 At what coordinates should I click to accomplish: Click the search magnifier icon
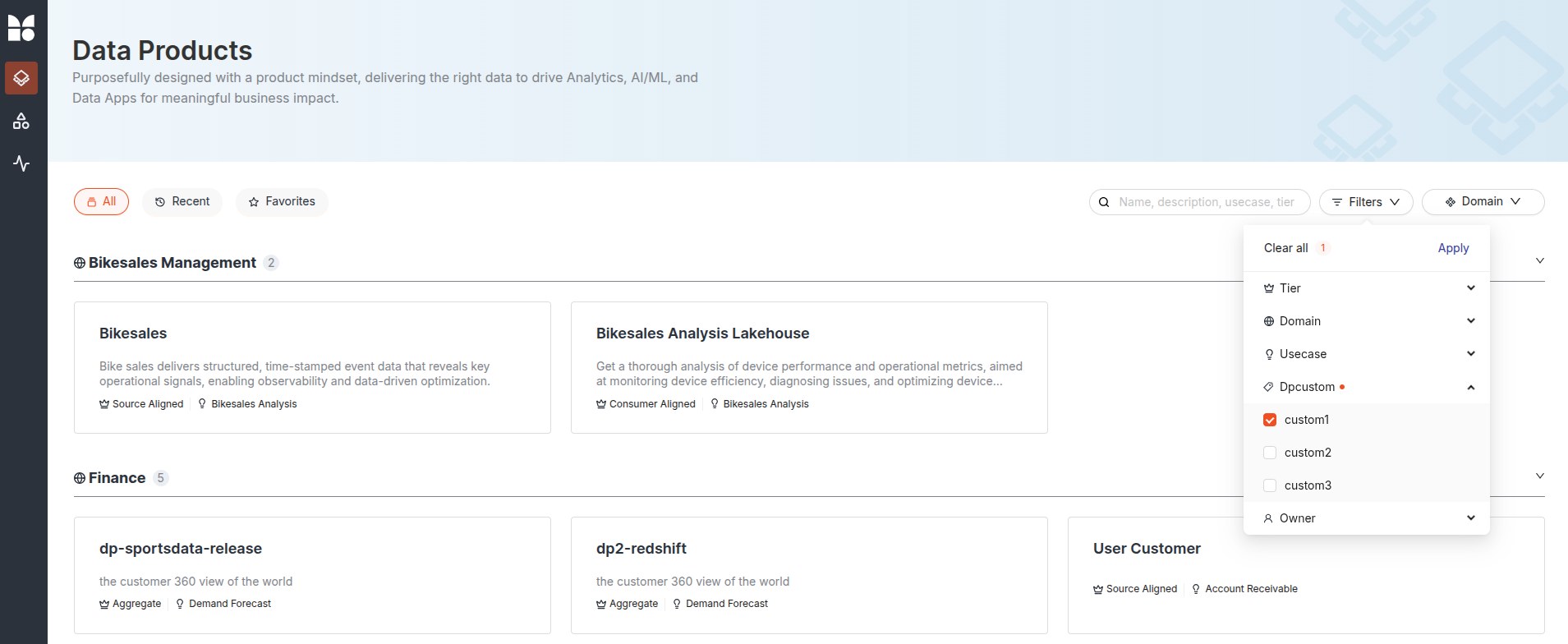click(x=1105, y=202)
